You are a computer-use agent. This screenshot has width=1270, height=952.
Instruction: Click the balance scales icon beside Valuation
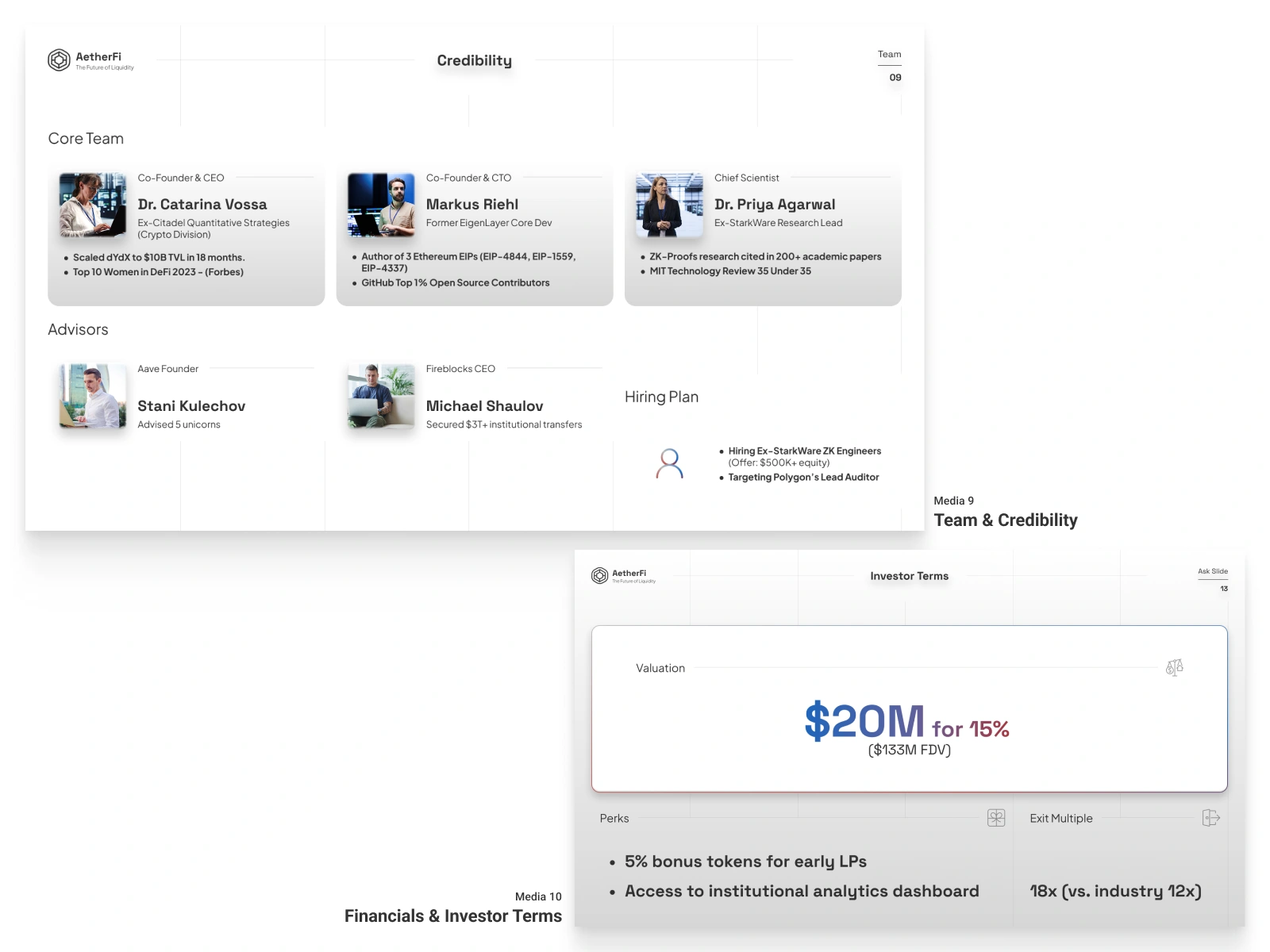(x=1175, y=667)
